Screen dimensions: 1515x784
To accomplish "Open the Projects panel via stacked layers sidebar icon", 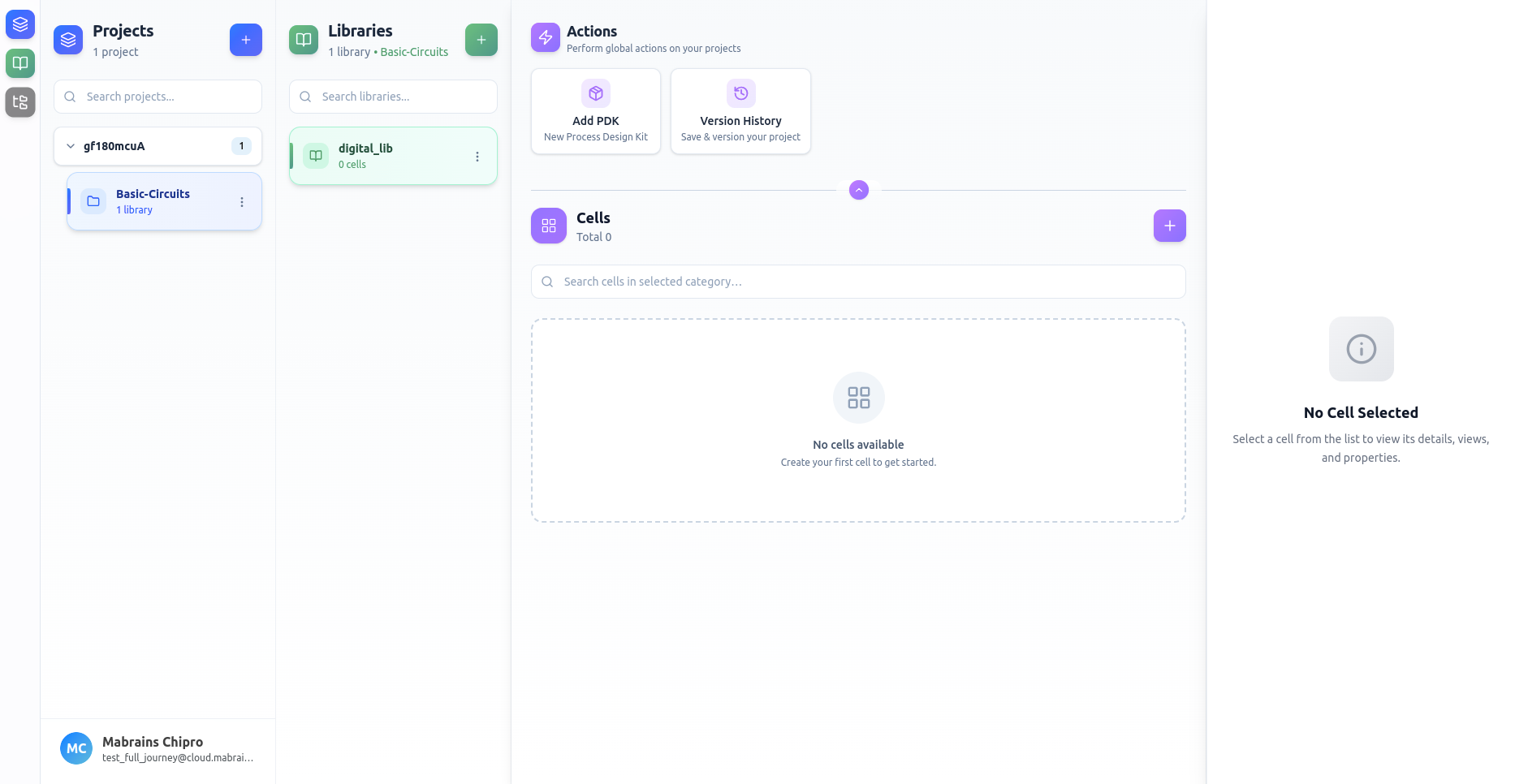I will (x=19, y=24).
